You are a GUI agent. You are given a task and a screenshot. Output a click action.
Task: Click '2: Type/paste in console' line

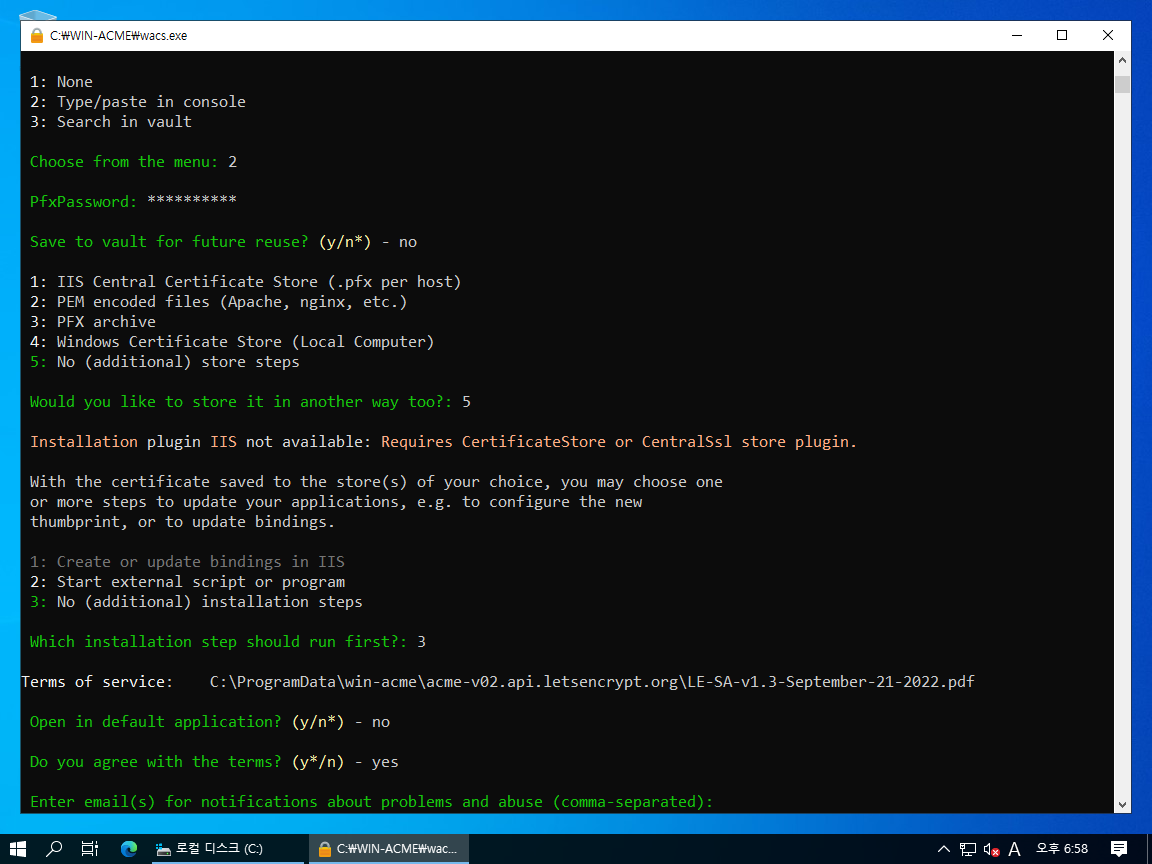click(x=137, y=102)
